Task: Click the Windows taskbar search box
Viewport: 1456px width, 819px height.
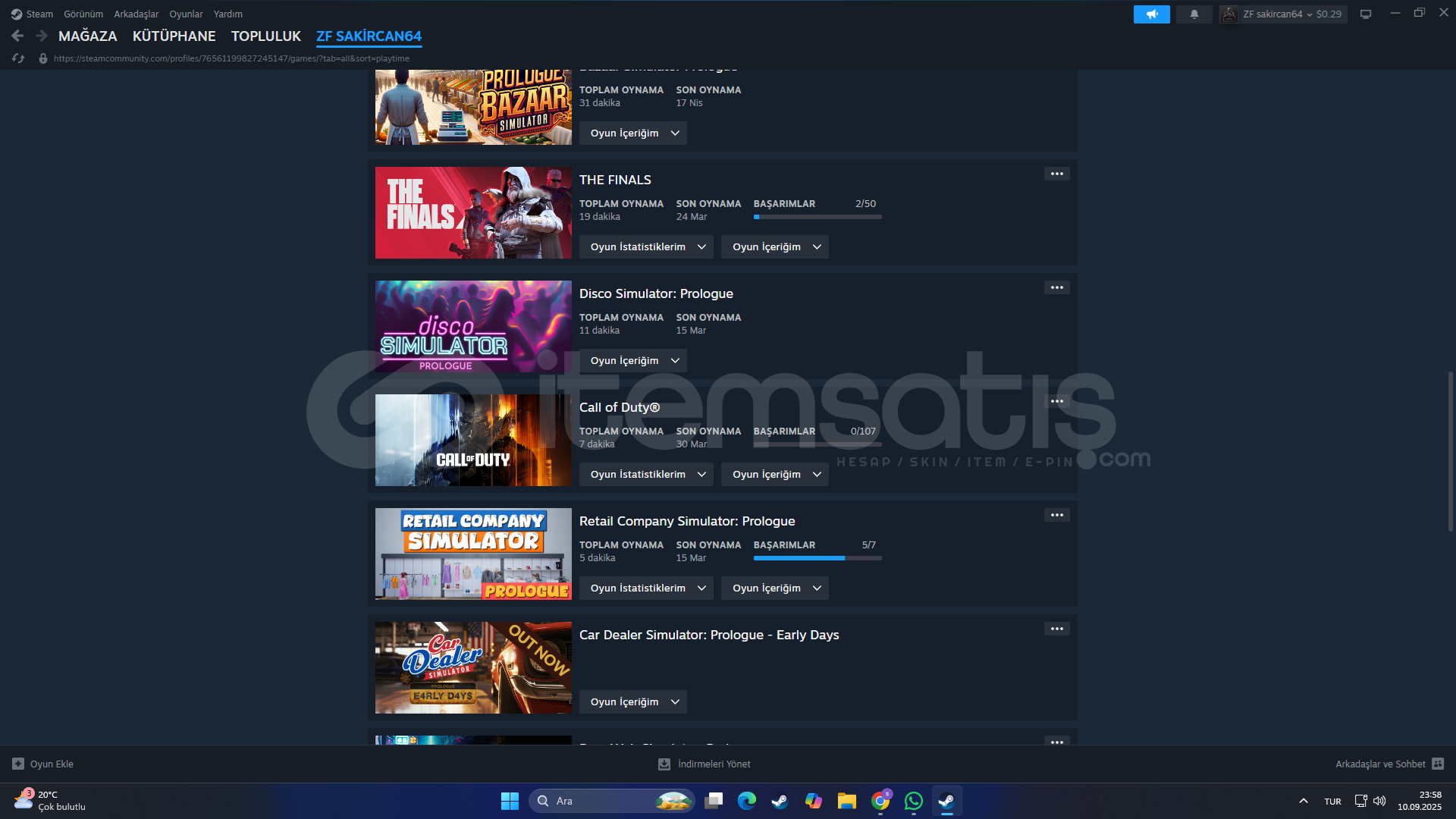Action: click(x=611, y=801)
